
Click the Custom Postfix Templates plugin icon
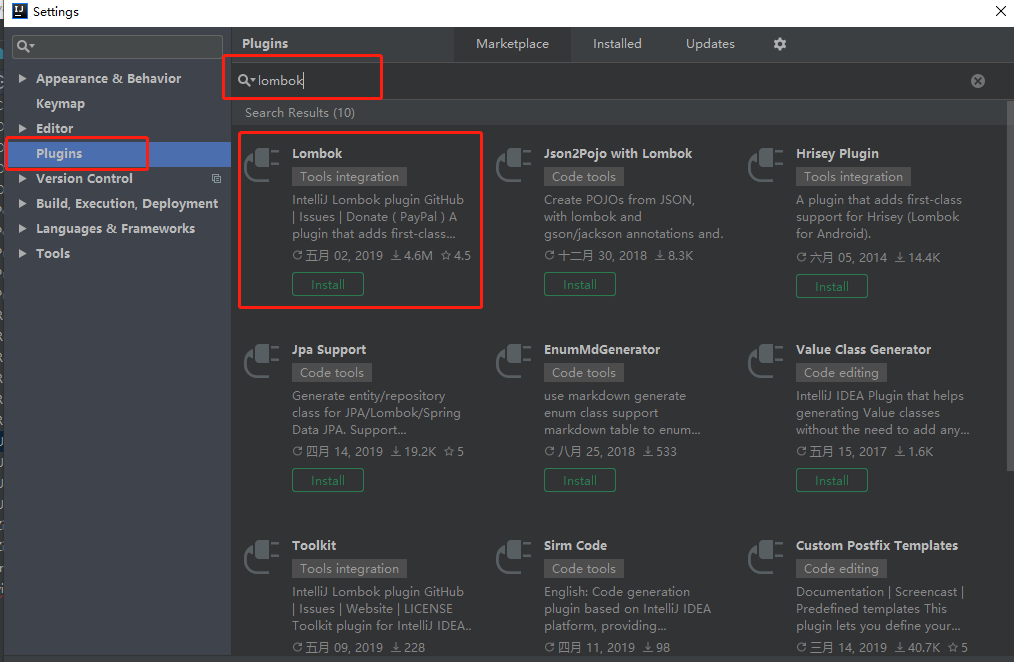[x=766, y=557]
